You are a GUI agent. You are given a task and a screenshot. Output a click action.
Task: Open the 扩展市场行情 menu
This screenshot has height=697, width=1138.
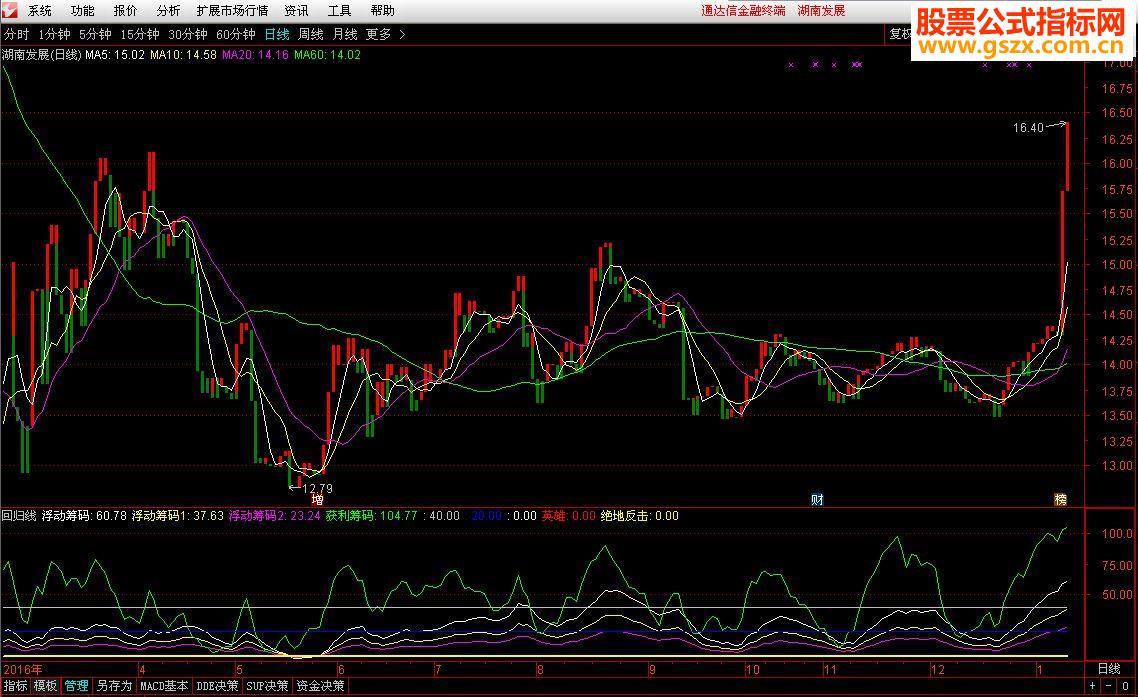coord(232,11)
